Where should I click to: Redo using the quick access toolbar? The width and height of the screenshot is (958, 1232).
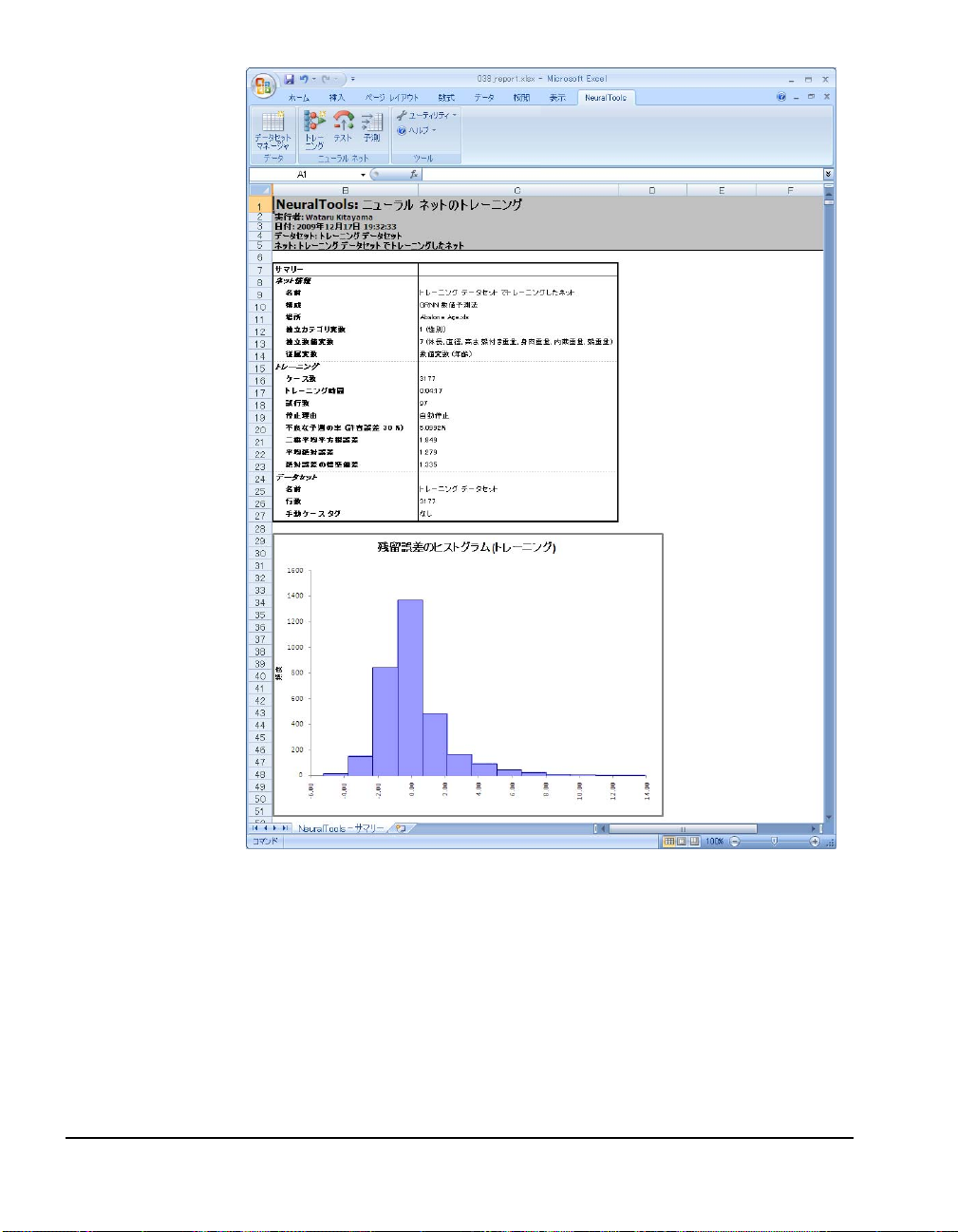[326, 80]
